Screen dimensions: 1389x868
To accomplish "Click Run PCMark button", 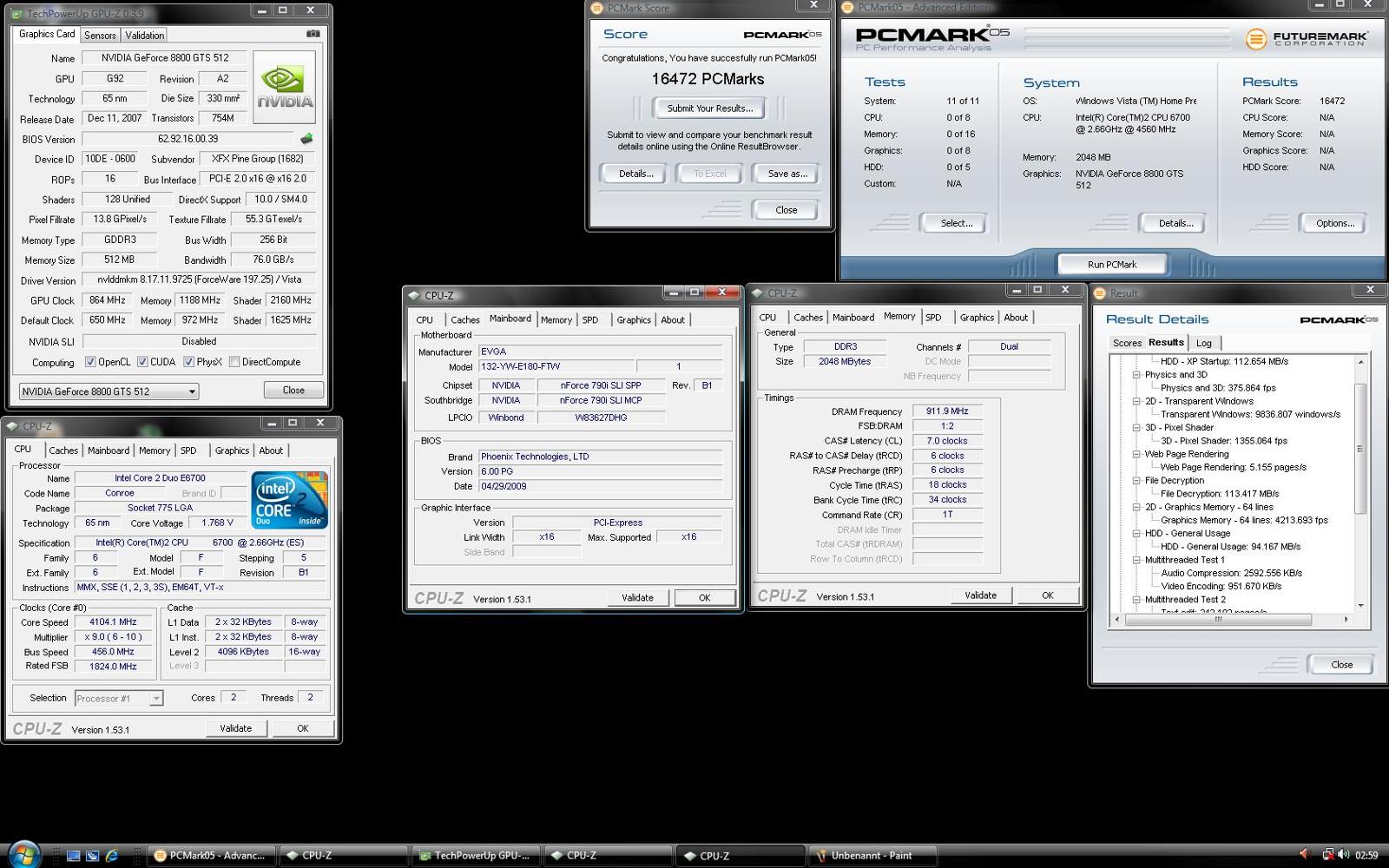I will pyautogui.click(x=1112, y=265).
